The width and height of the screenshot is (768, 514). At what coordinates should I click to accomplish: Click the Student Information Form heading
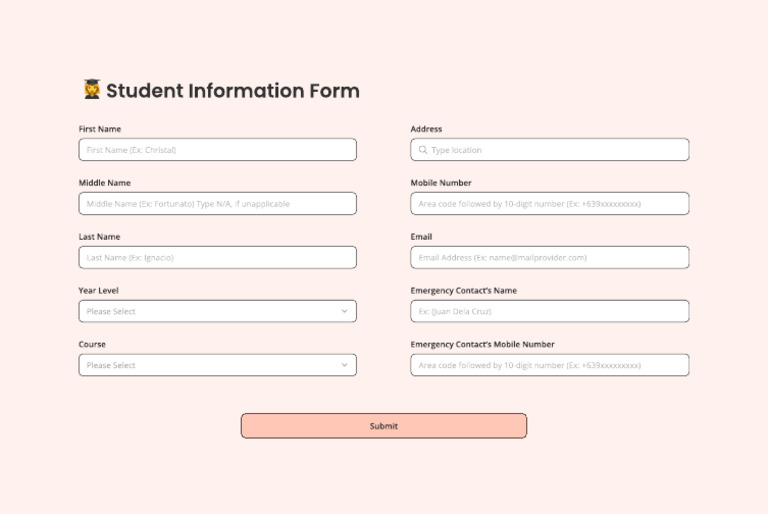[x=232, y=91]
